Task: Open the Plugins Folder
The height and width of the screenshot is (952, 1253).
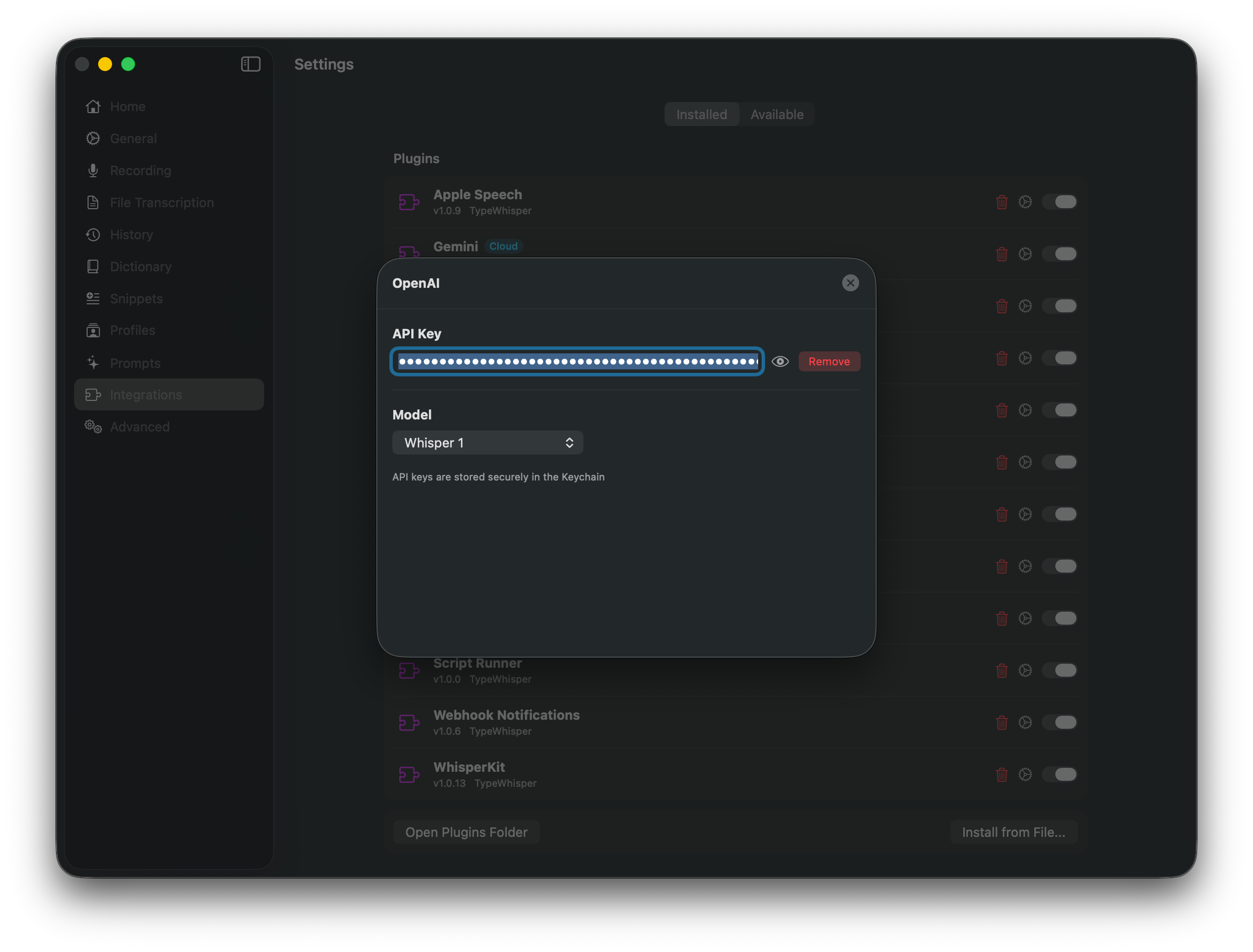Action: 466,831
